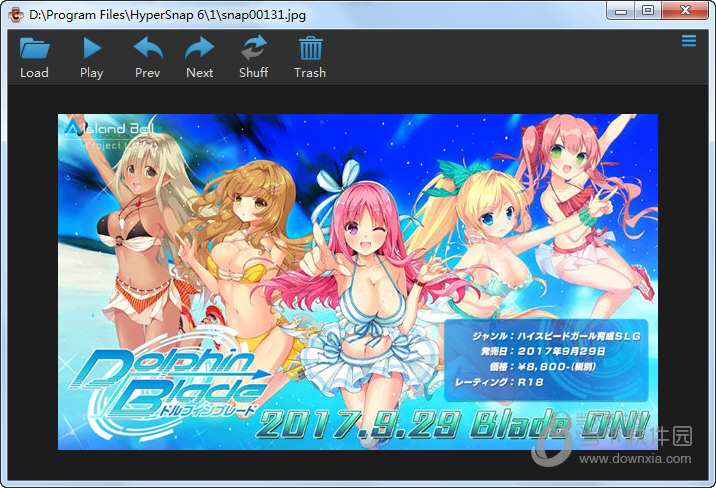Image resolution: width=716 pixels, height=488 pixels.
Task: Minimize the viewer window
Action: pyautogui.click(x=621, y=11)
